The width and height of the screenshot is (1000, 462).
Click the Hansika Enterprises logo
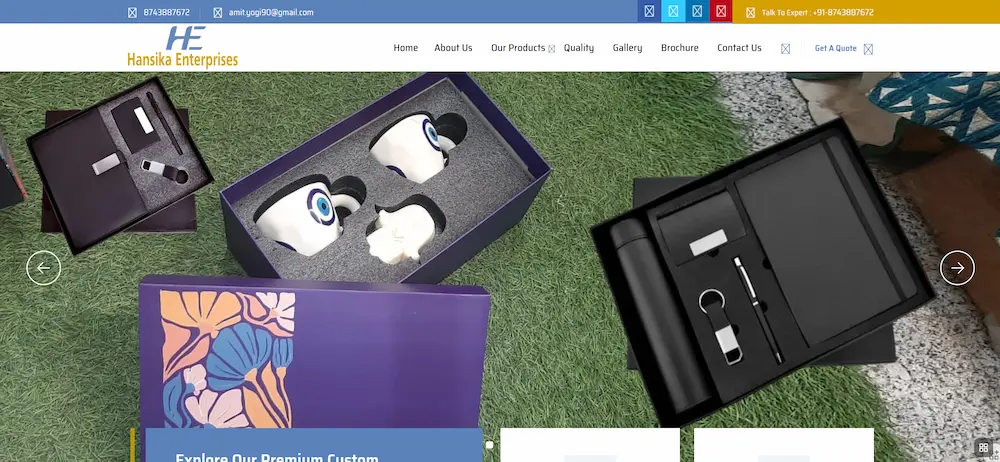(x=182, y=47)
